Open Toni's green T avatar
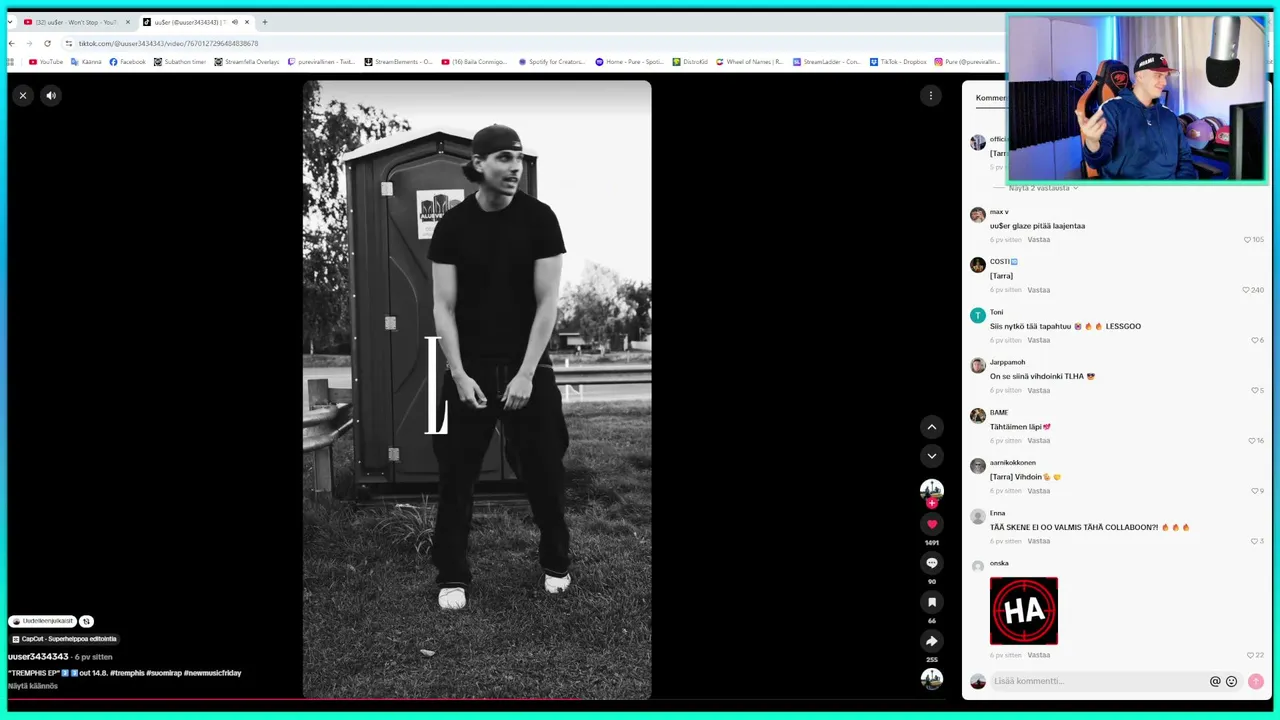Image resolution: width=1280 pixels, height=720 pixels. [978, 315]
